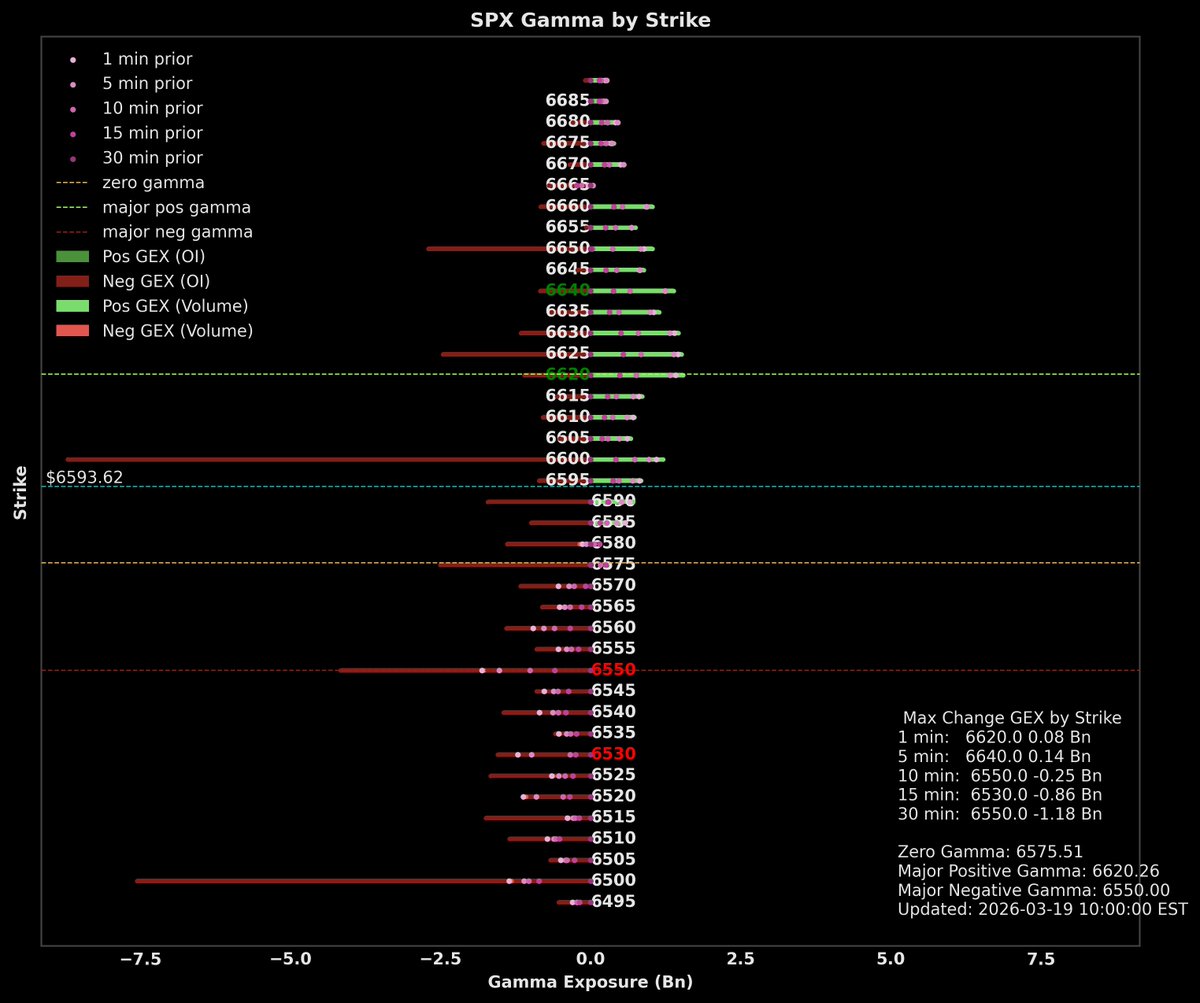Viewport: 1200px width, 1003px height.
Task: Click strike label 6500
Action: 613,881
